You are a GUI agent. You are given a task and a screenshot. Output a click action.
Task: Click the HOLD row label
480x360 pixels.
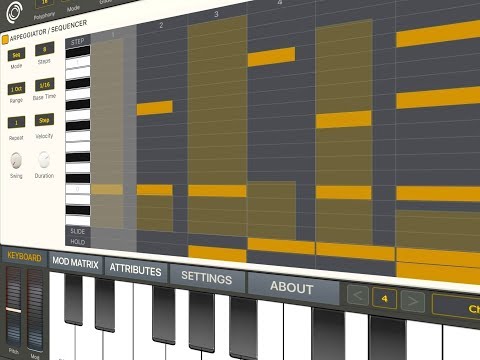click(x=78, y=242)
